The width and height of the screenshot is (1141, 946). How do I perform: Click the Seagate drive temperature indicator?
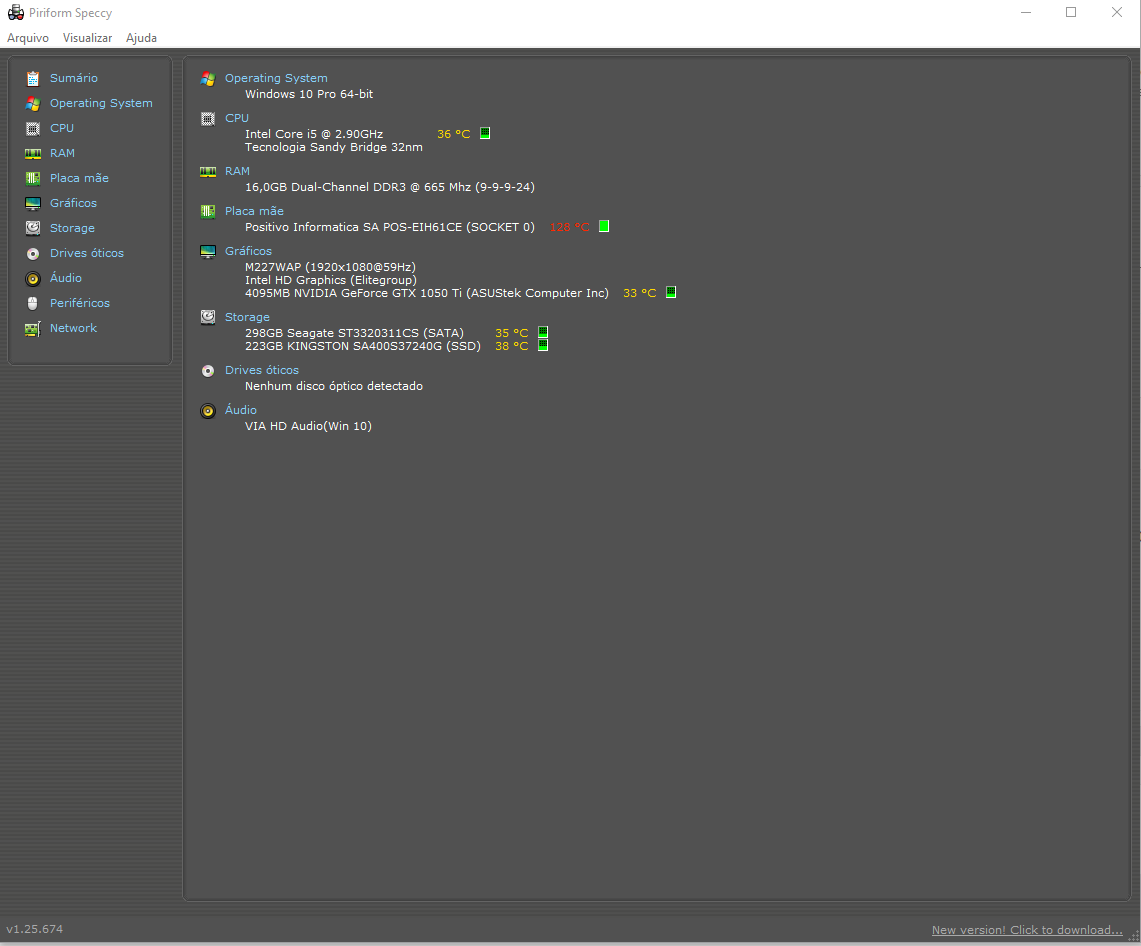(543, 333)
